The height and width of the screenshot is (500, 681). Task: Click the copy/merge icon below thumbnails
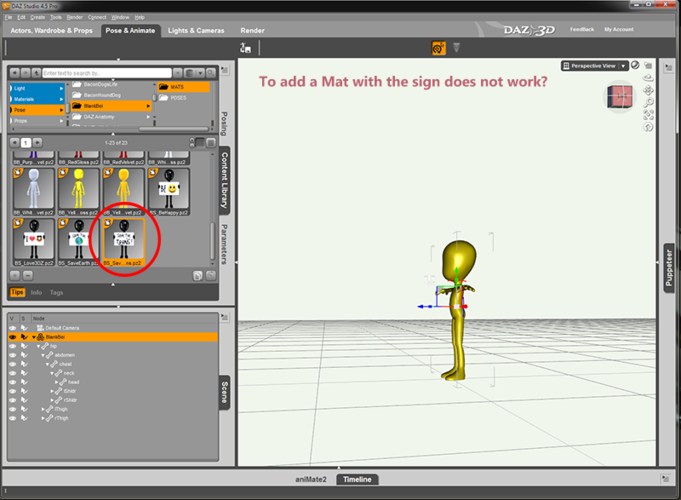(198, 275)
